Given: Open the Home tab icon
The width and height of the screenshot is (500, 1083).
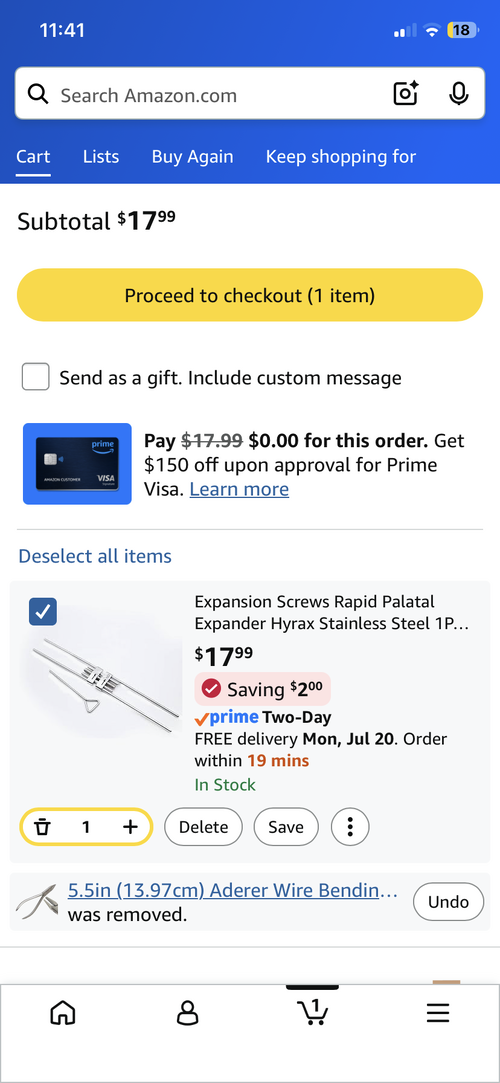Looking at the screenshot, I should (x=63, y=1013).
